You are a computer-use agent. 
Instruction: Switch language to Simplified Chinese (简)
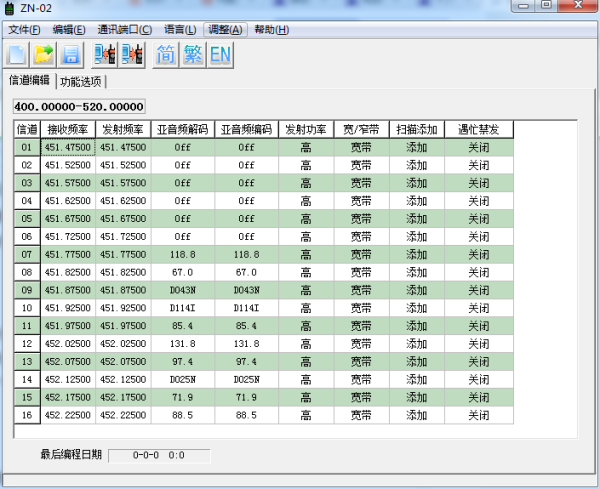click(166, 54)
